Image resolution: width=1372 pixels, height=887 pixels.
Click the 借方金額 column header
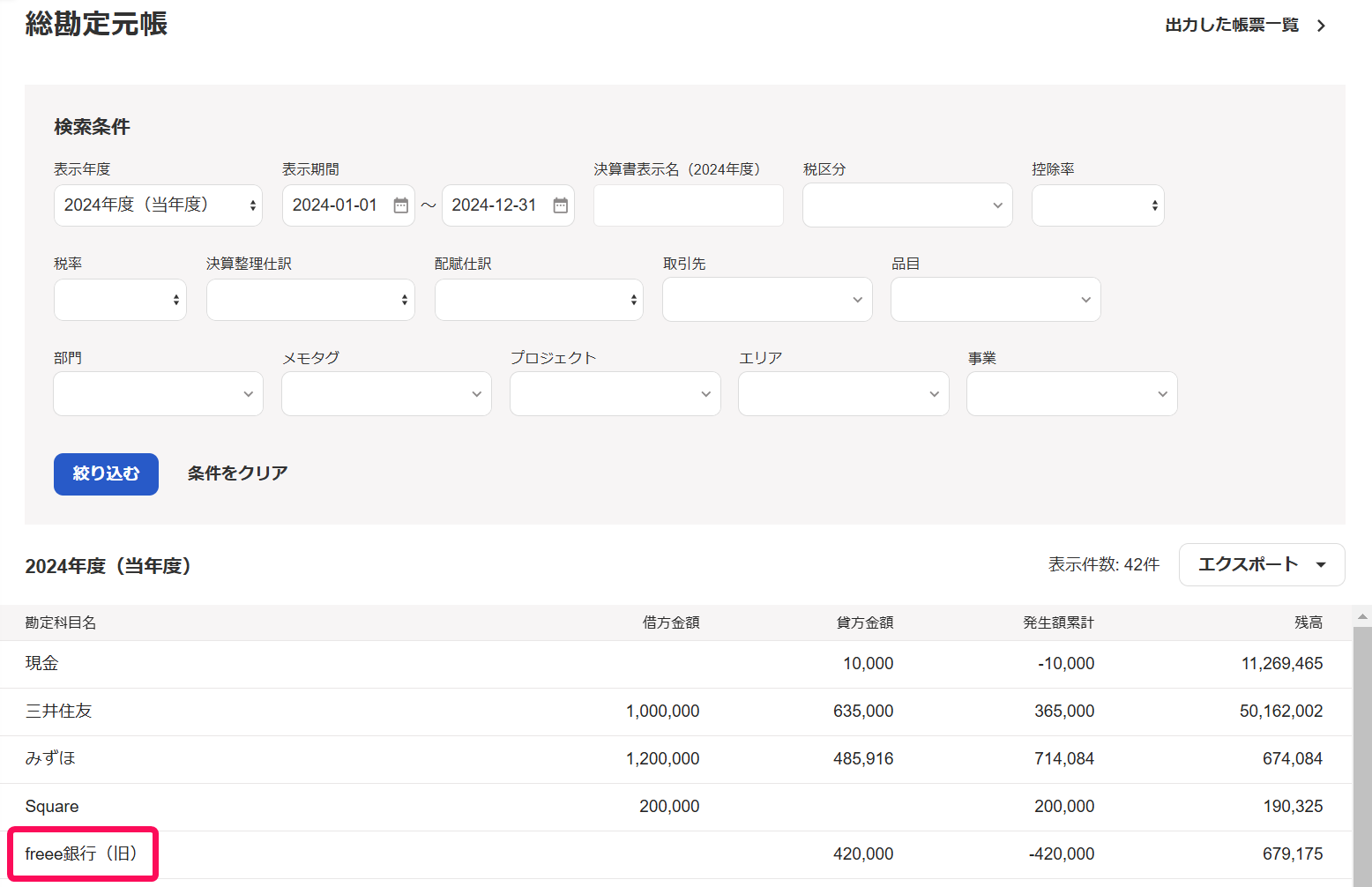[x=671, y=622]
